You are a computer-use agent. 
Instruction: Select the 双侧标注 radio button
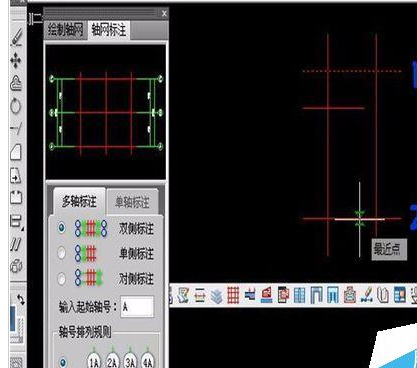click(61, 228)
